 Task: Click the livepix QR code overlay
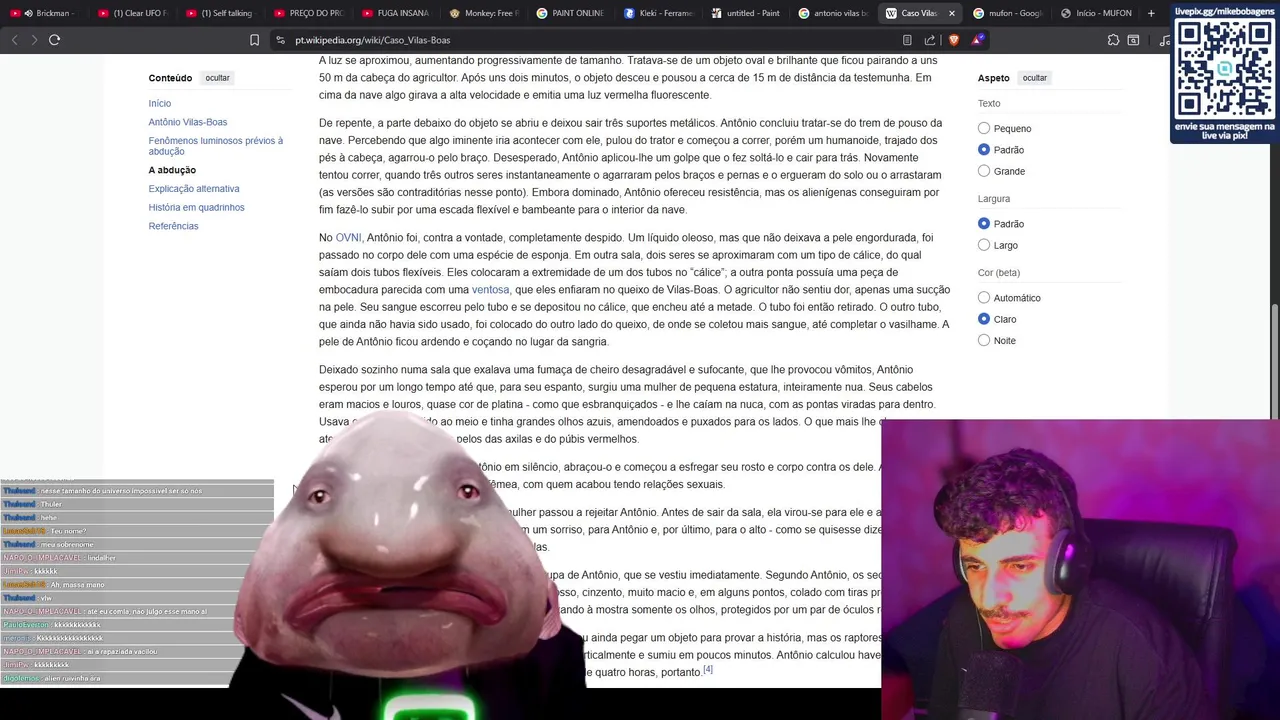click(1224, 71)
